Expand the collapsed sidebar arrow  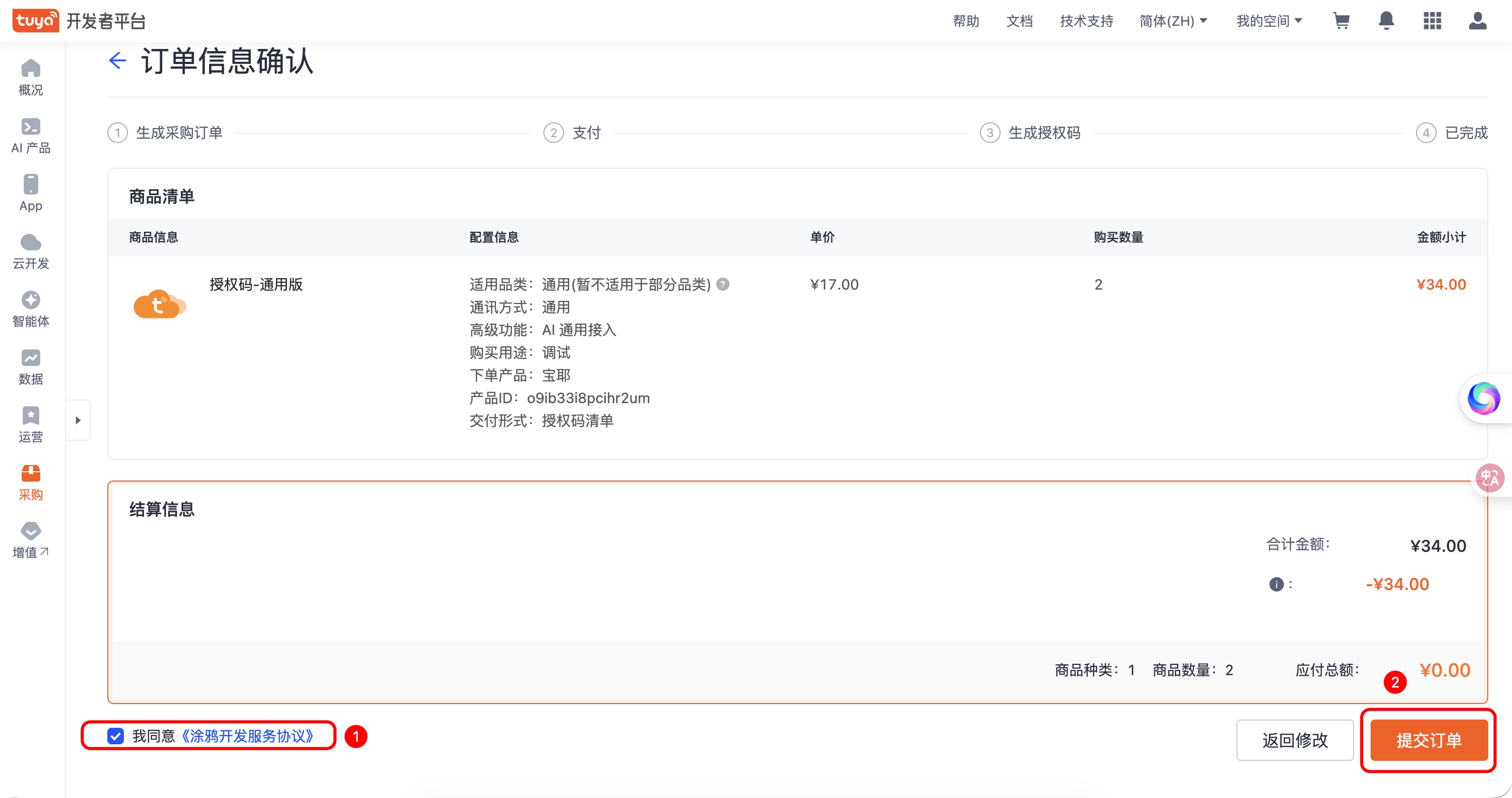78,420
